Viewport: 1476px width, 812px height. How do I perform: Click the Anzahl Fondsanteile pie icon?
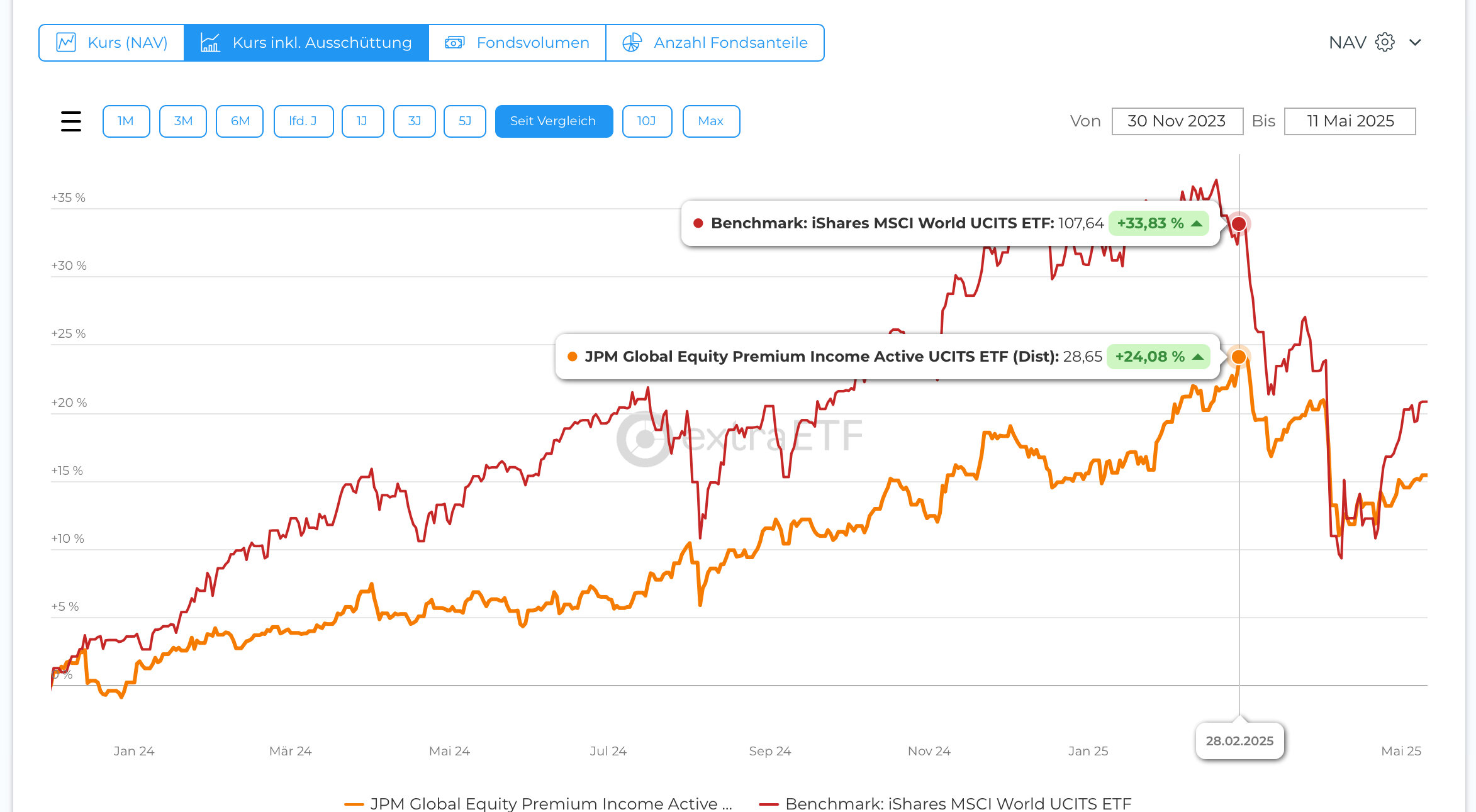[632, 43]
